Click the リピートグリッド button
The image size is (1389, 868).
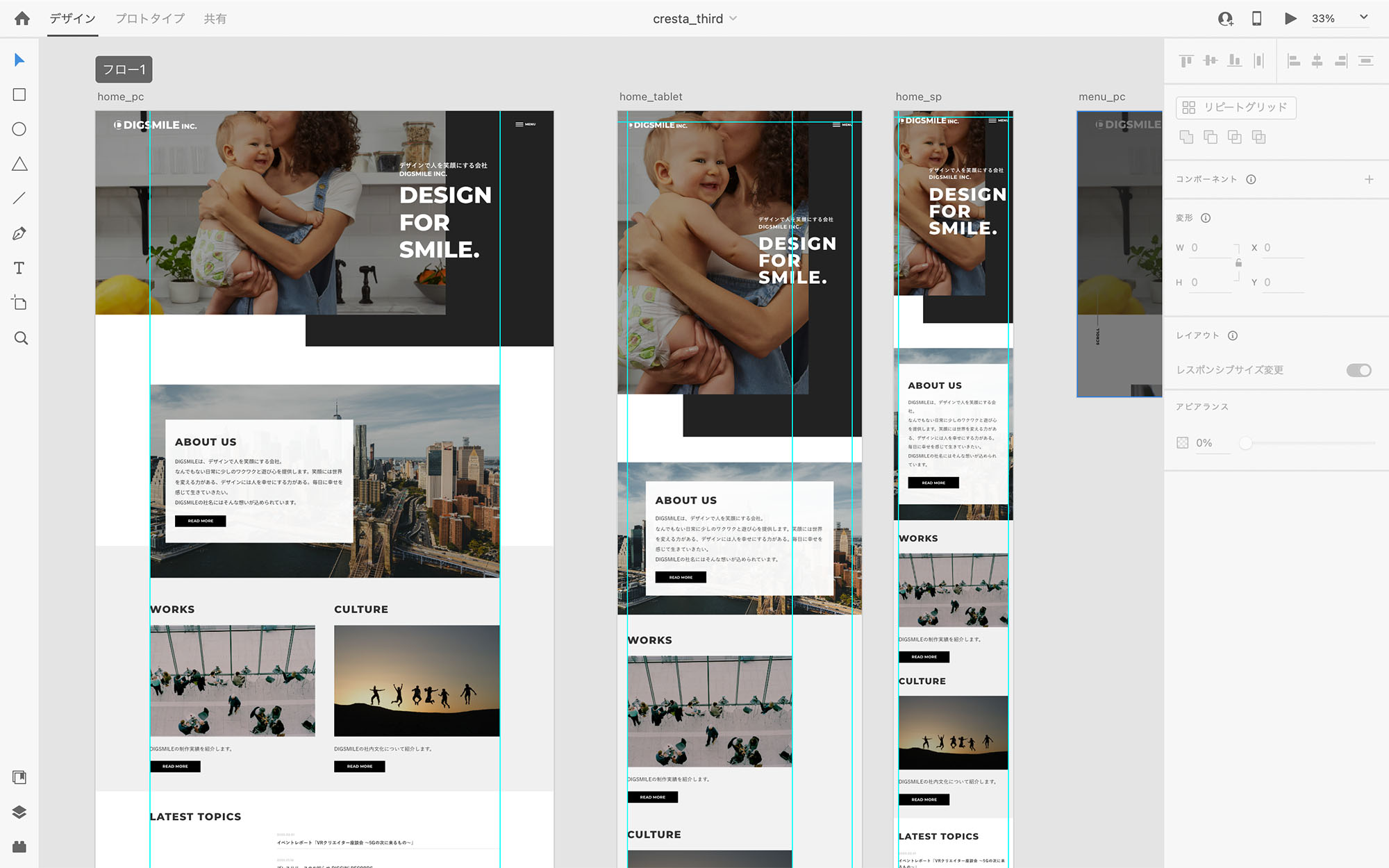[1236, 108]
